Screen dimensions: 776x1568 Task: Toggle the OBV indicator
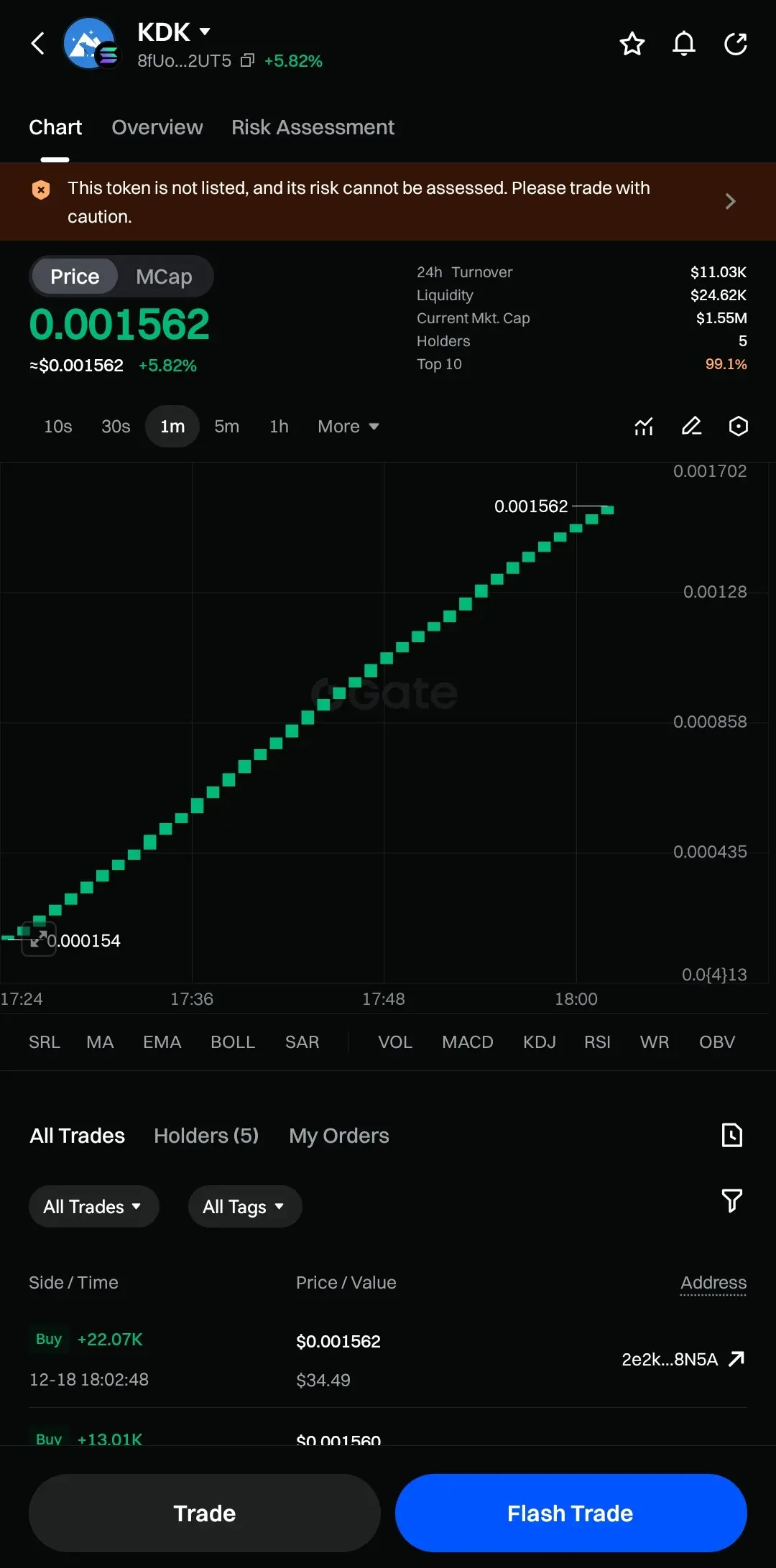click(x=717, y=1042)
